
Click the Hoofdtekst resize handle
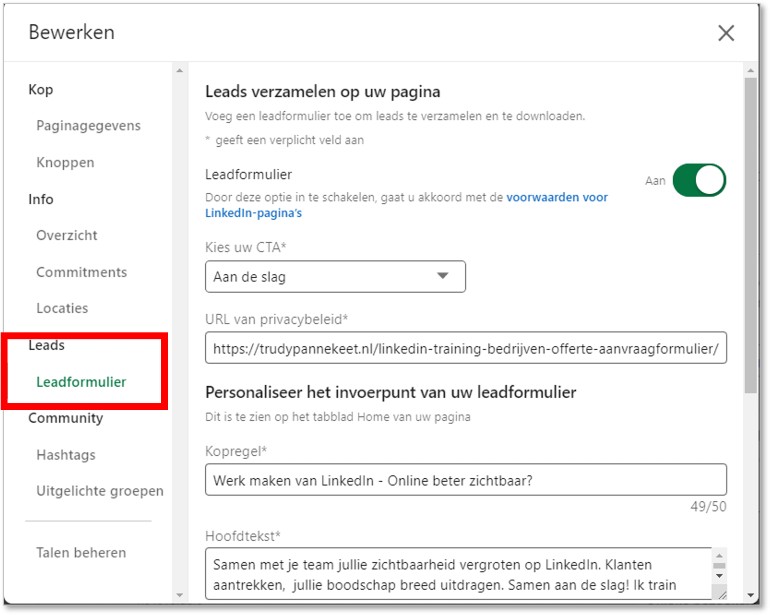[x=721, y=595]
